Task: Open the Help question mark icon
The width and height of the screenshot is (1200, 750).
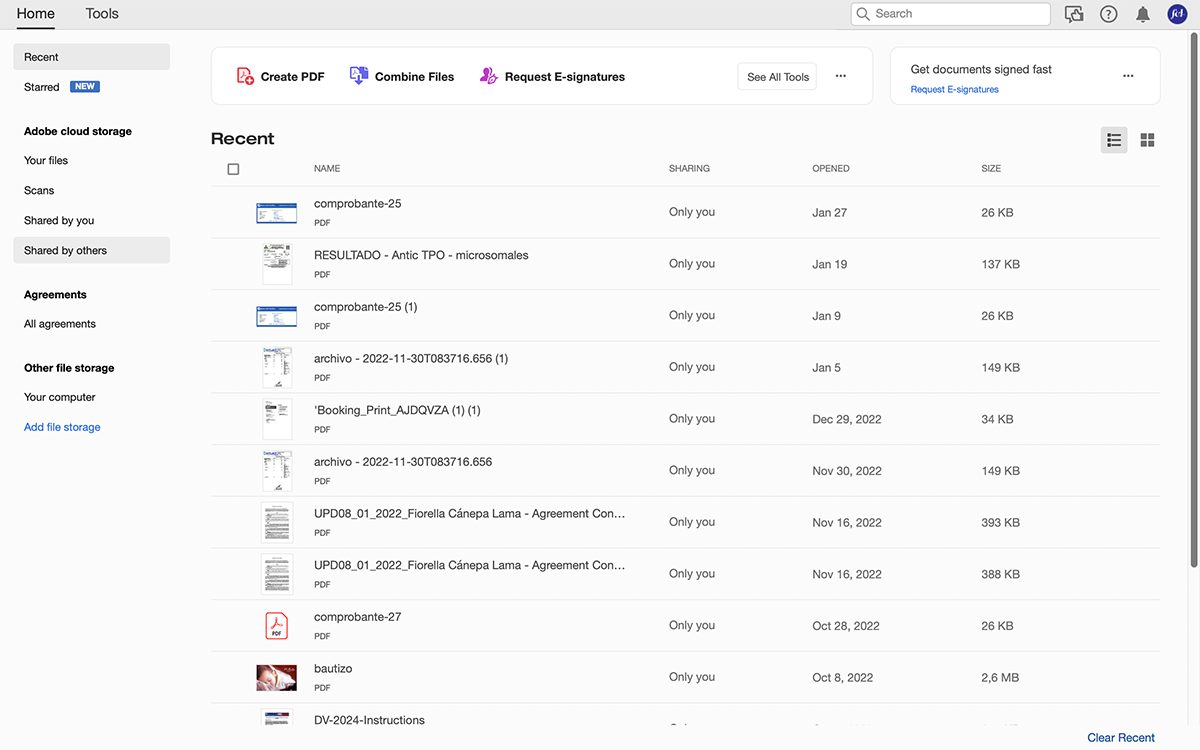Action: point(1108,14)
